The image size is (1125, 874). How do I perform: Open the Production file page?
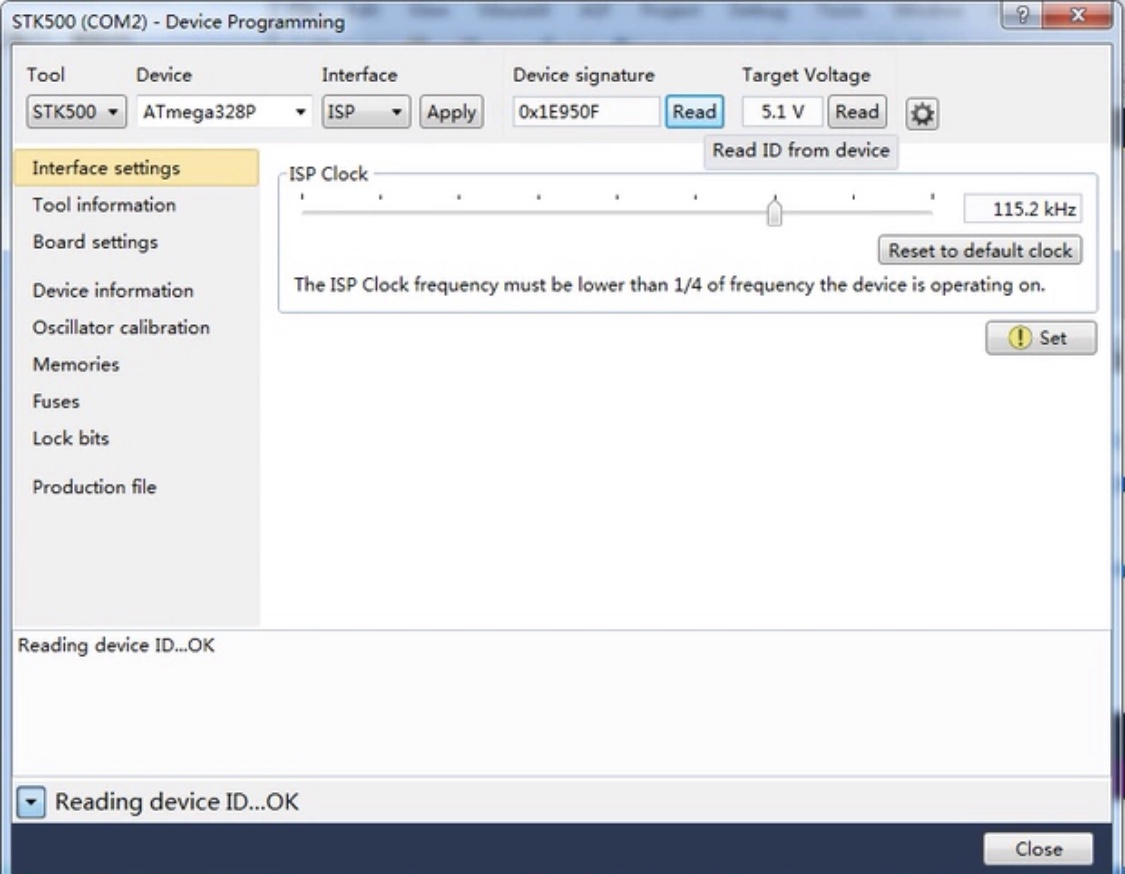(x=94, y=487)
